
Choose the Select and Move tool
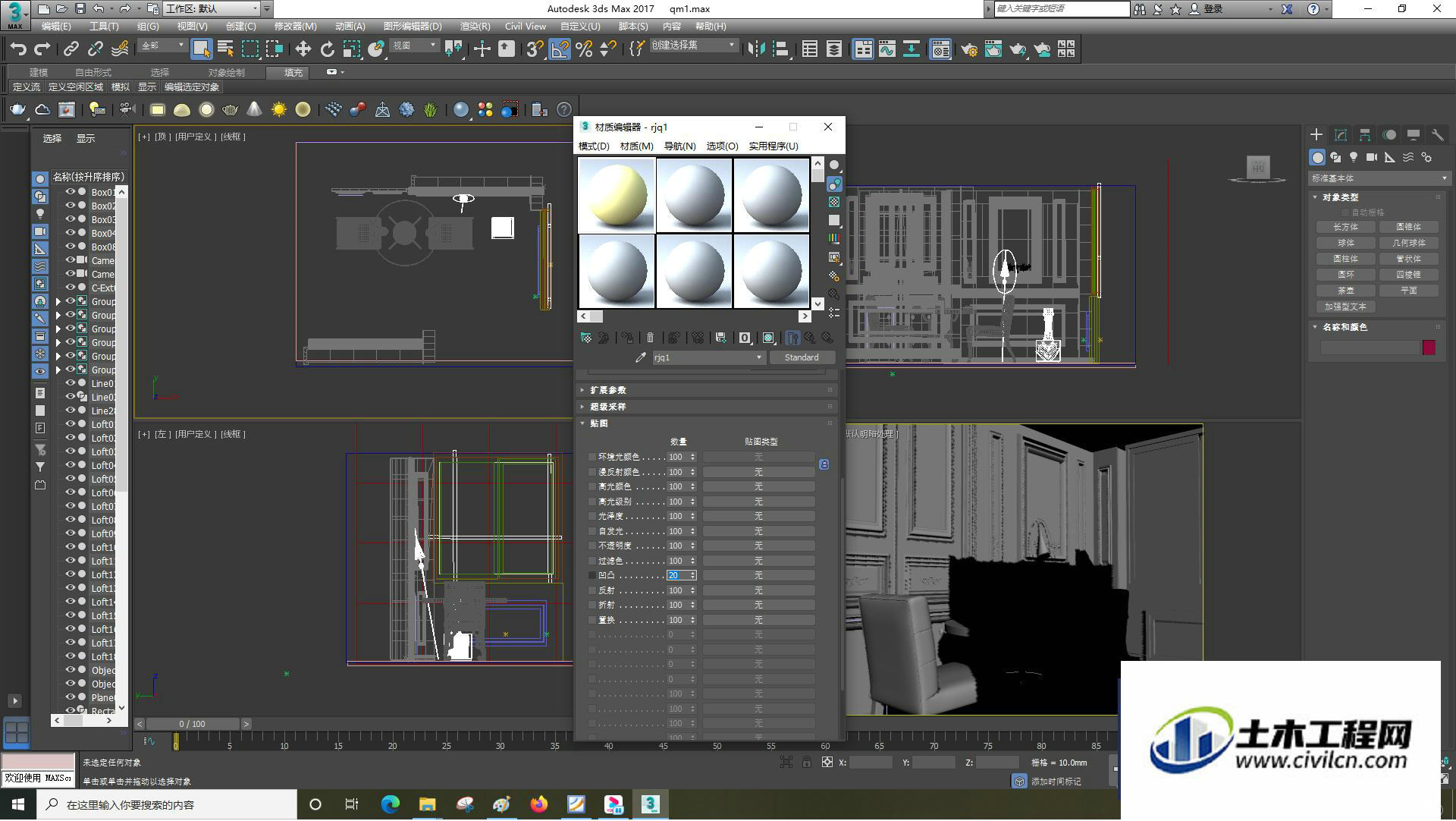303,49
